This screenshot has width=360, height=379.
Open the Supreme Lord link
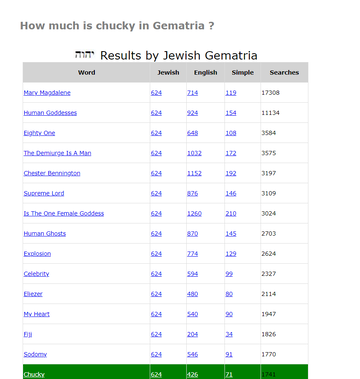click(44, 193)
